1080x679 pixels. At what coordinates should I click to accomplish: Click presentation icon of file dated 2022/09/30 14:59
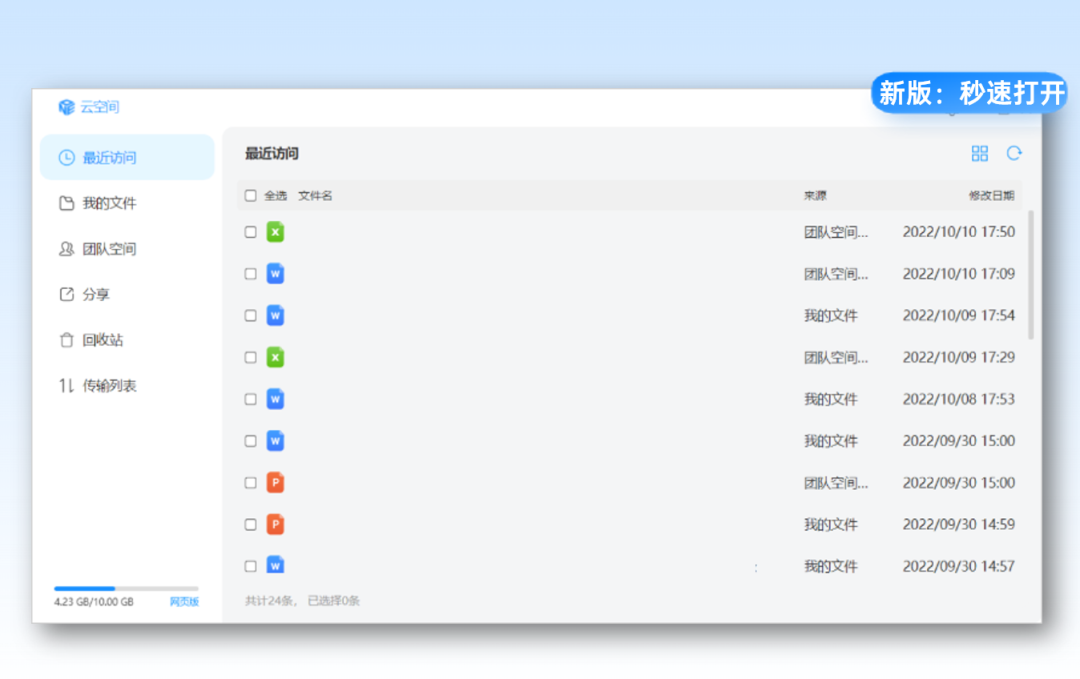click(x=276, y=525)
